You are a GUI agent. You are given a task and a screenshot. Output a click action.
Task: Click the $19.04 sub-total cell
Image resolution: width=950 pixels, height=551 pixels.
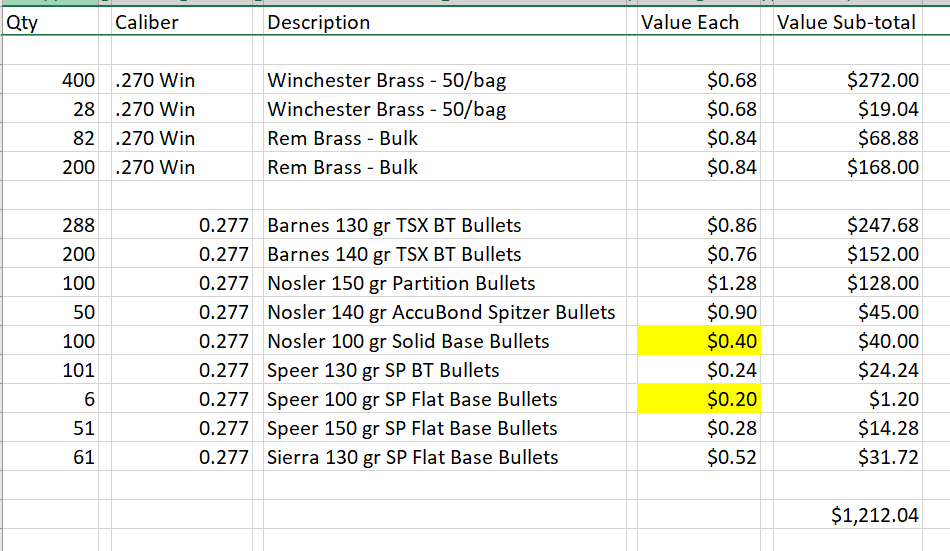859,109
